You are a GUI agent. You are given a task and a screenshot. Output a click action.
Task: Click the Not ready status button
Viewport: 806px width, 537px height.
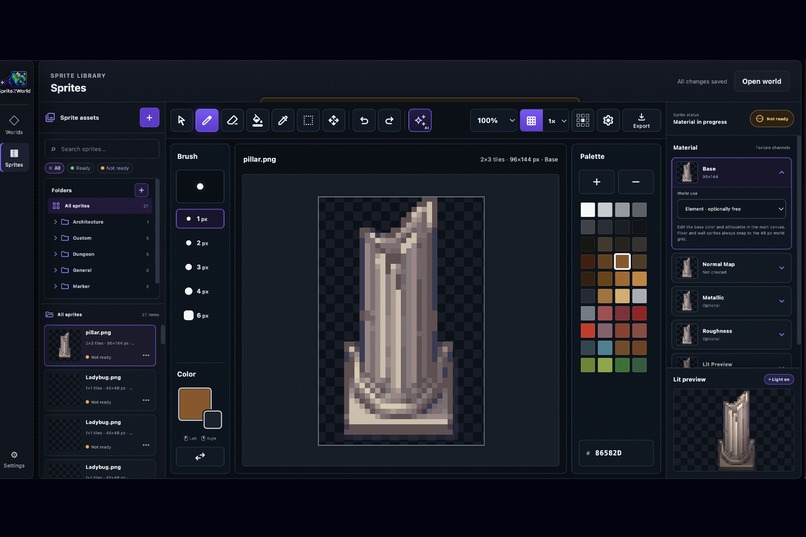[x=772, y=119]
